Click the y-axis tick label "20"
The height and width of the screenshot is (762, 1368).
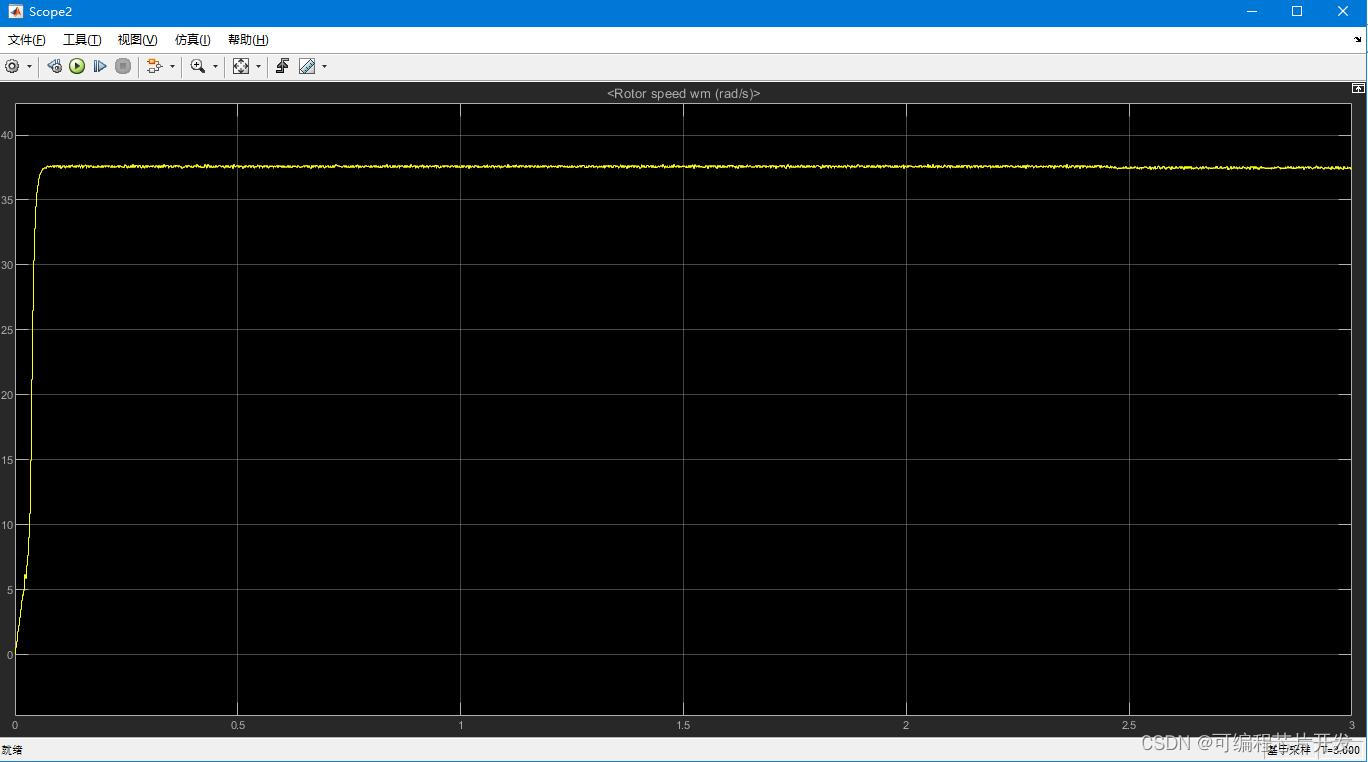coord(7,395)
